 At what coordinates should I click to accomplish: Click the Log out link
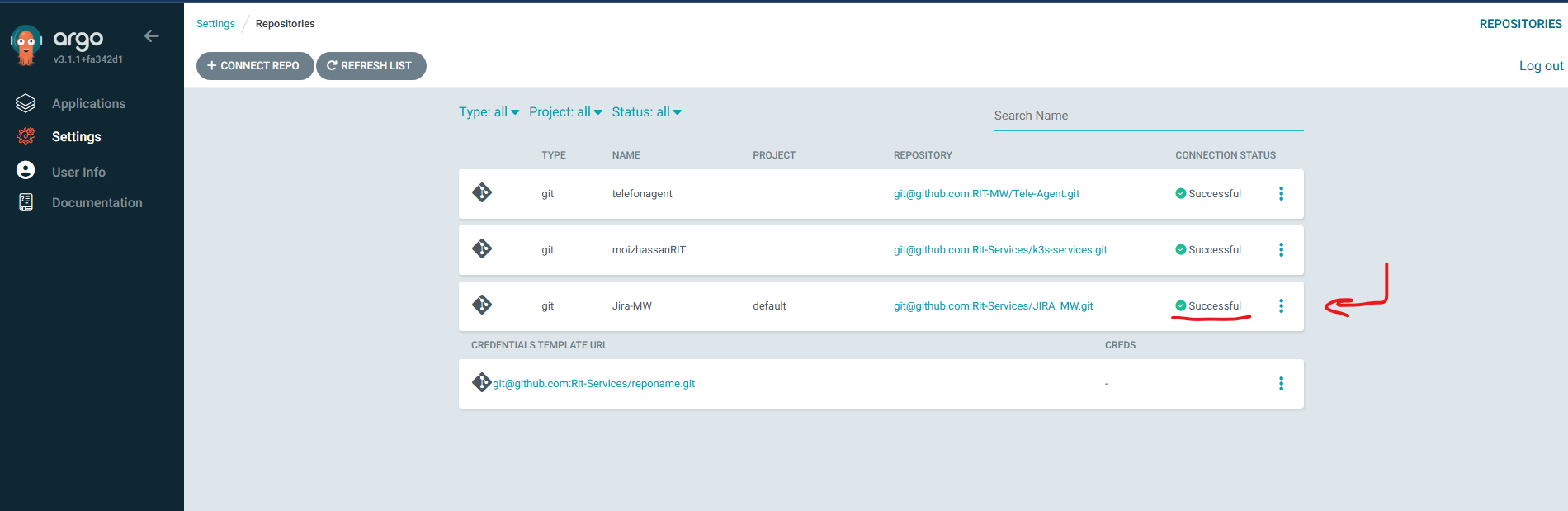[x=1541, y=66]
